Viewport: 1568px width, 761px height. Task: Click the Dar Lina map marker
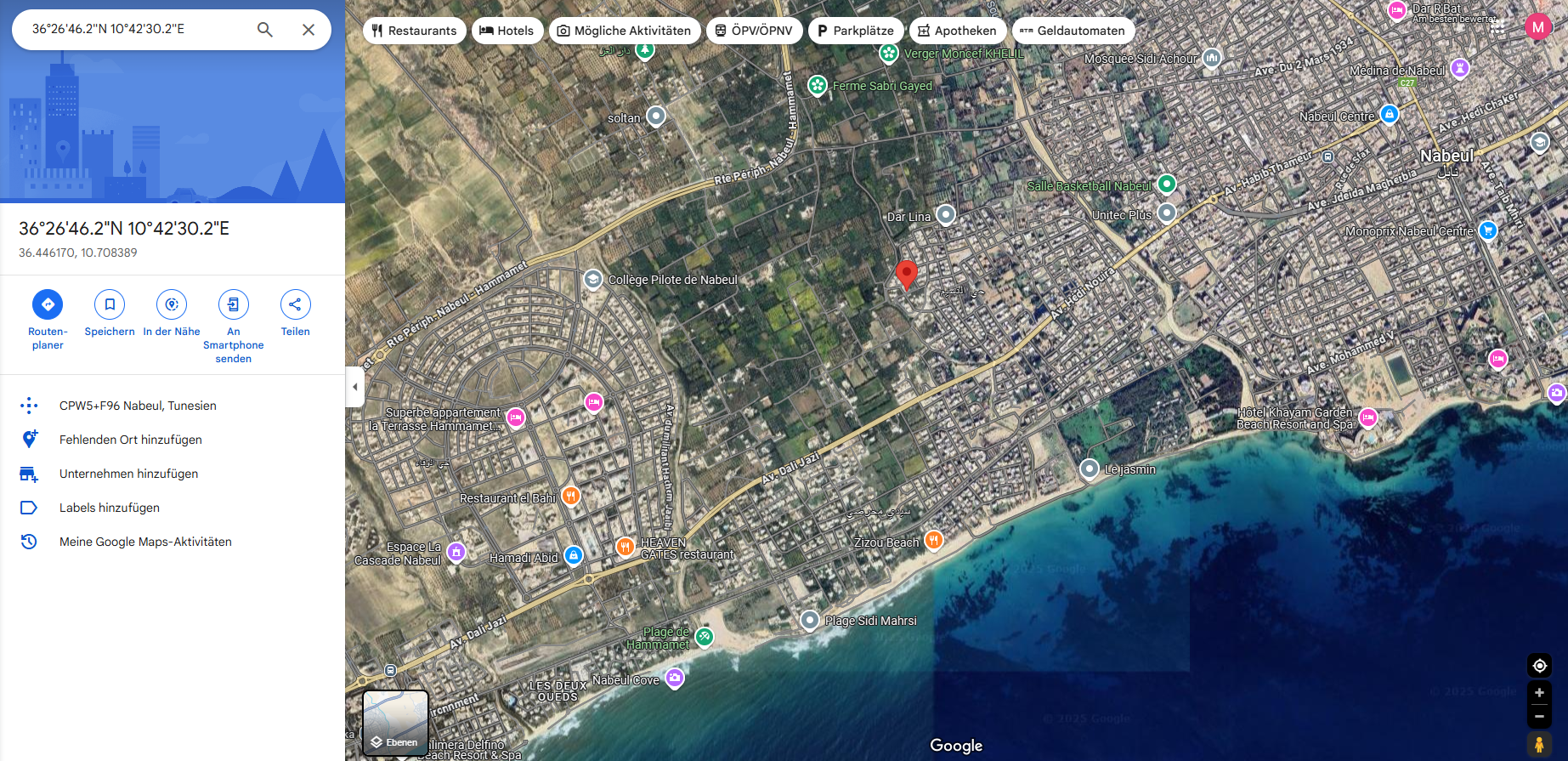[946, 214]
